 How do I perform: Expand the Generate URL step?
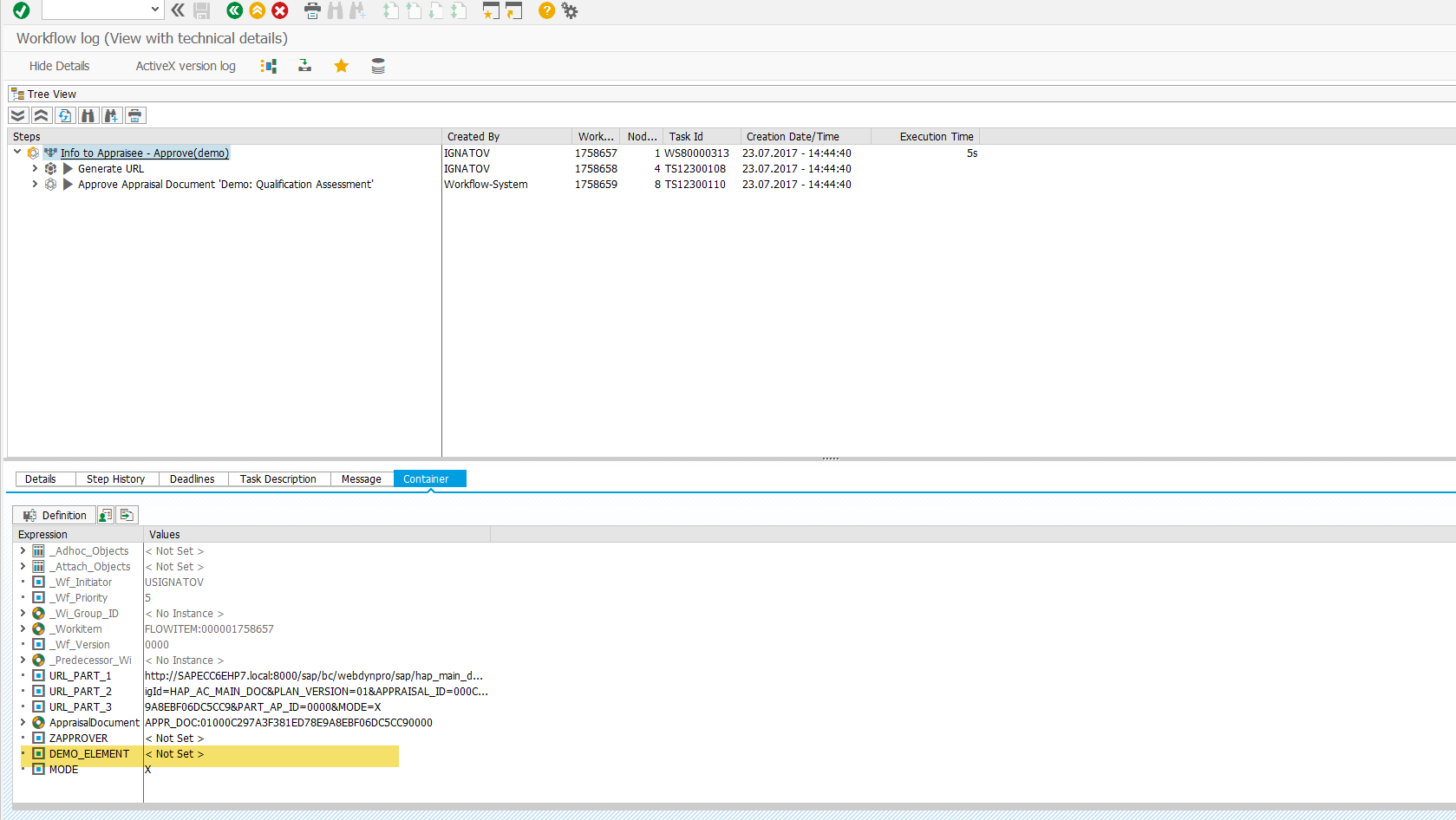tap(35, 168)
